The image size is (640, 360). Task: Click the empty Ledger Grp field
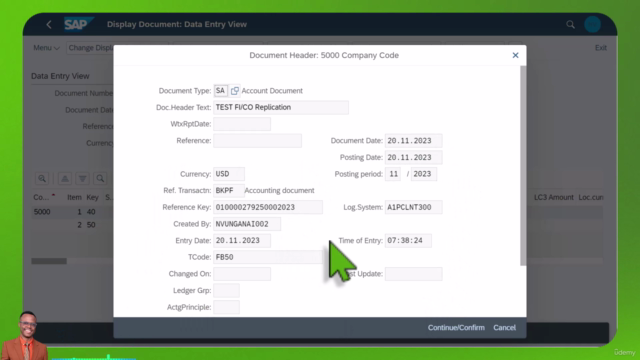click(227, 291)
